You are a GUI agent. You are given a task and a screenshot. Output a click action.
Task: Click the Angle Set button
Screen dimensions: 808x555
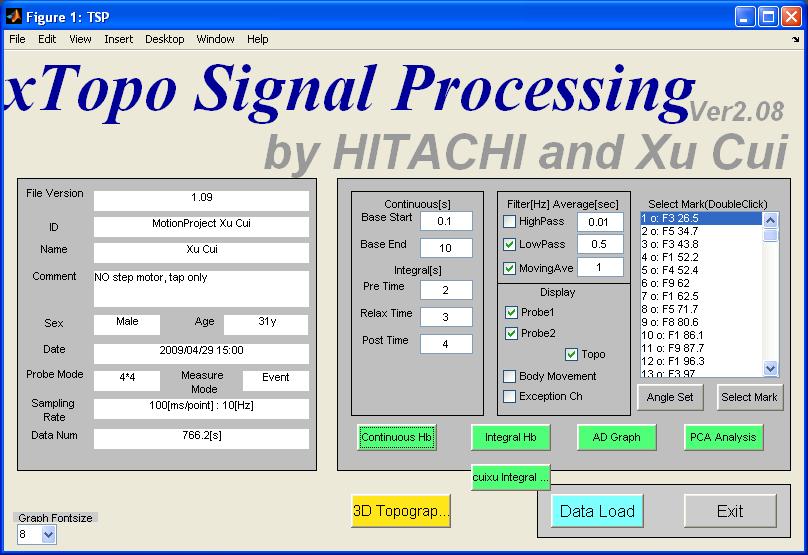tap(670, 397)
